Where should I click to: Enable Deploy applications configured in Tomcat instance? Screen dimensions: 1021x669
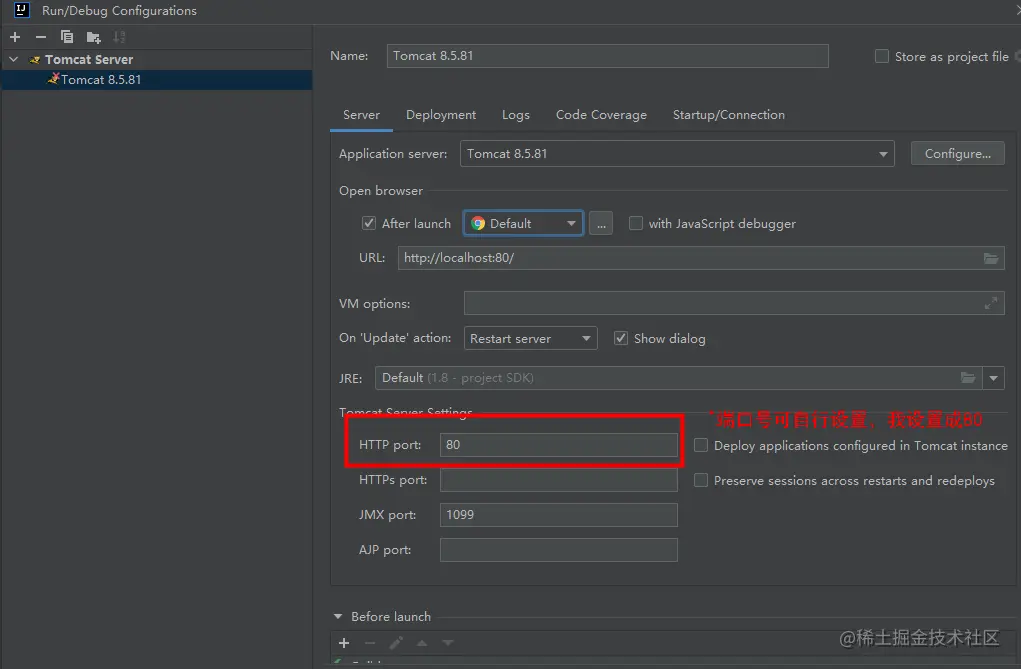701,445
